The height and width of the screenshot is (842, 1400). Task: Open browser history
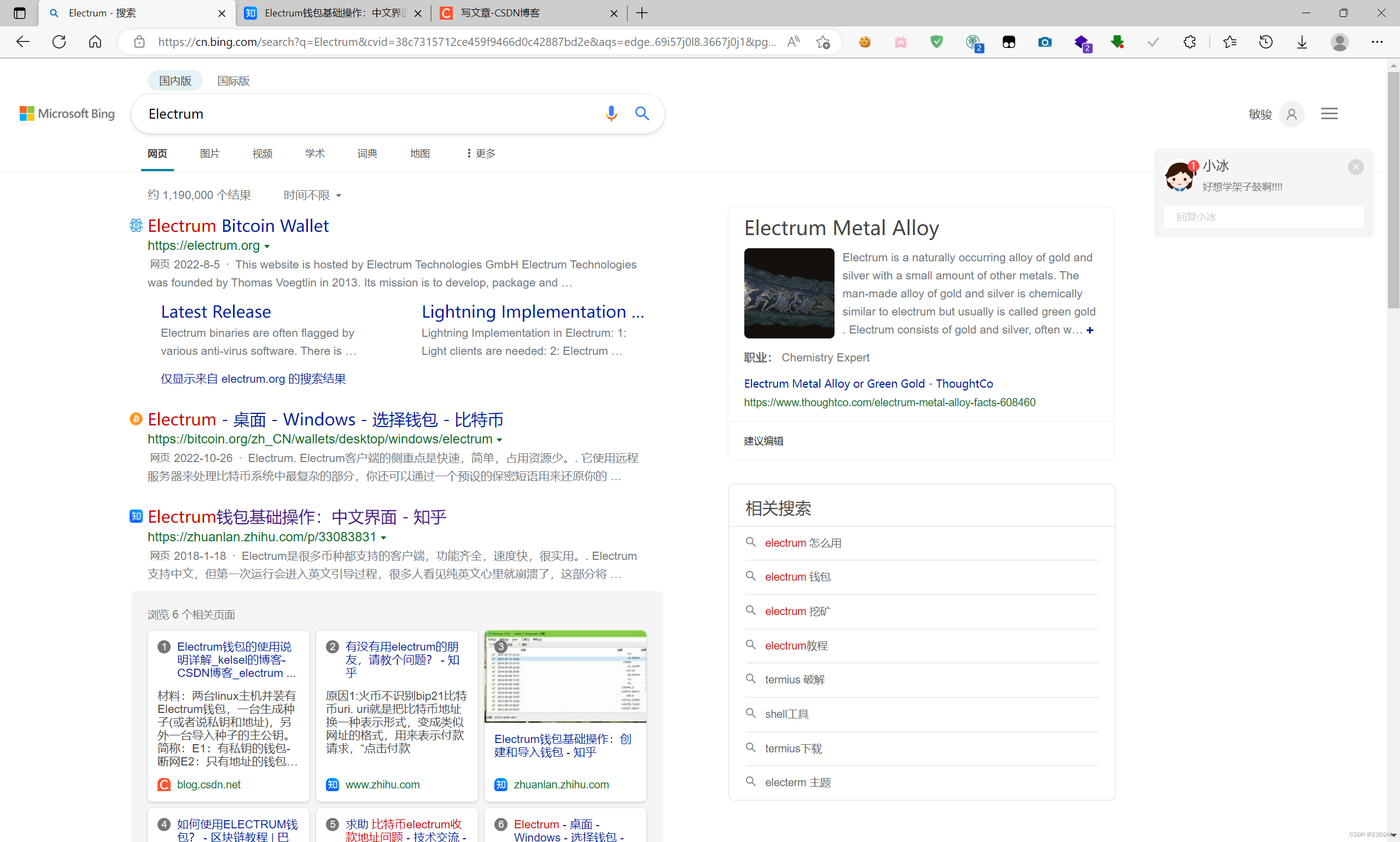tap(1266, 42)
